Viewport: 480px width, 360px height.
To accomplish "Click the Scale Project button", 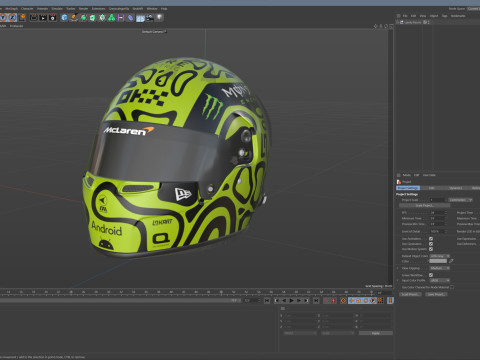I will tap(424, 205).
